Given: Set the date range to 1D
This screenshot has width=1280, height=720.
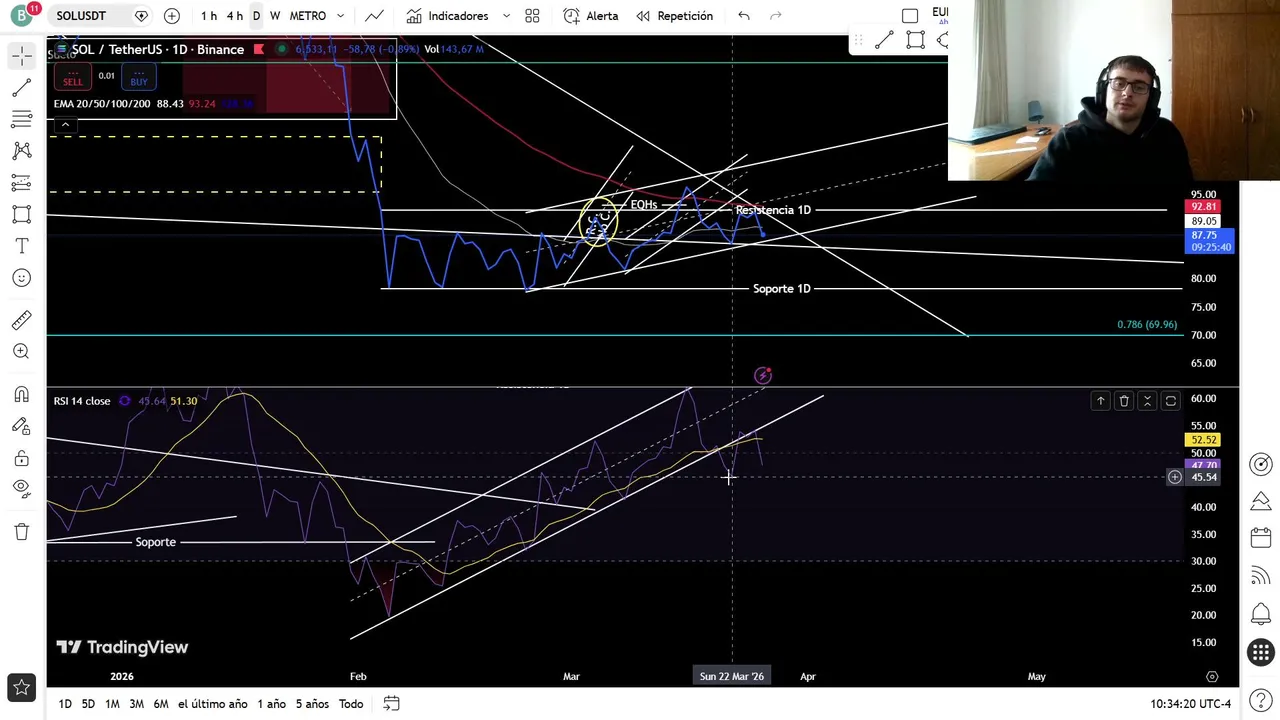Looking at the screenshot, I should [x=65, y=704].
